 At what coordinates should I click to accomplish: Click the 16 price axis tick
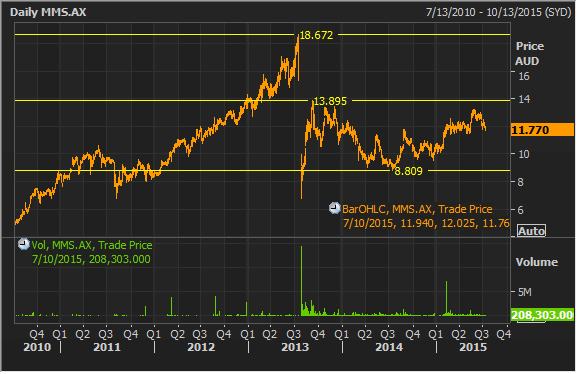[x=523, y=76]
